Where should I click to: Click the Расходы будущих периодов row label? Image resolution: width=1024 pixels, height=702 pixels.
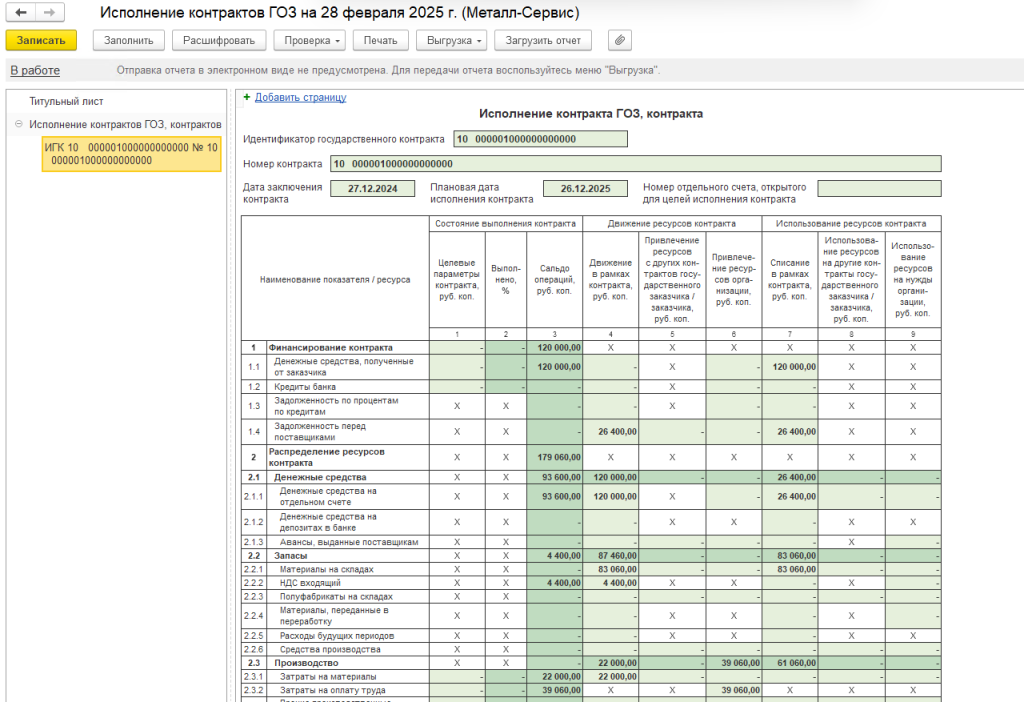click(337, 636)
